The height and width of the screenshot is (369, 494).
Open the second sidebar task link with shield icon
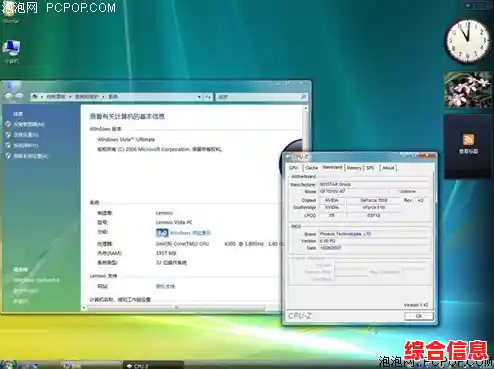26,135
